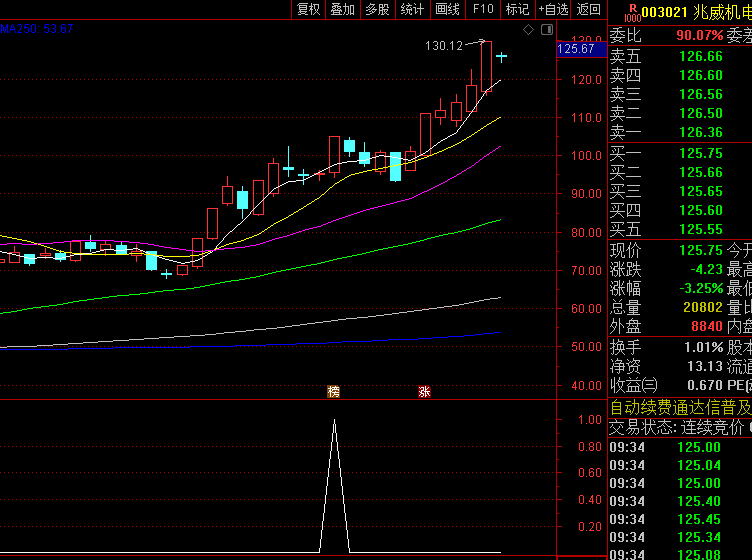This screenshot has width=752, height=560.
Task: Click the 130.12 high price annotation
Action: pyautogui.click(x=444, y=46)
